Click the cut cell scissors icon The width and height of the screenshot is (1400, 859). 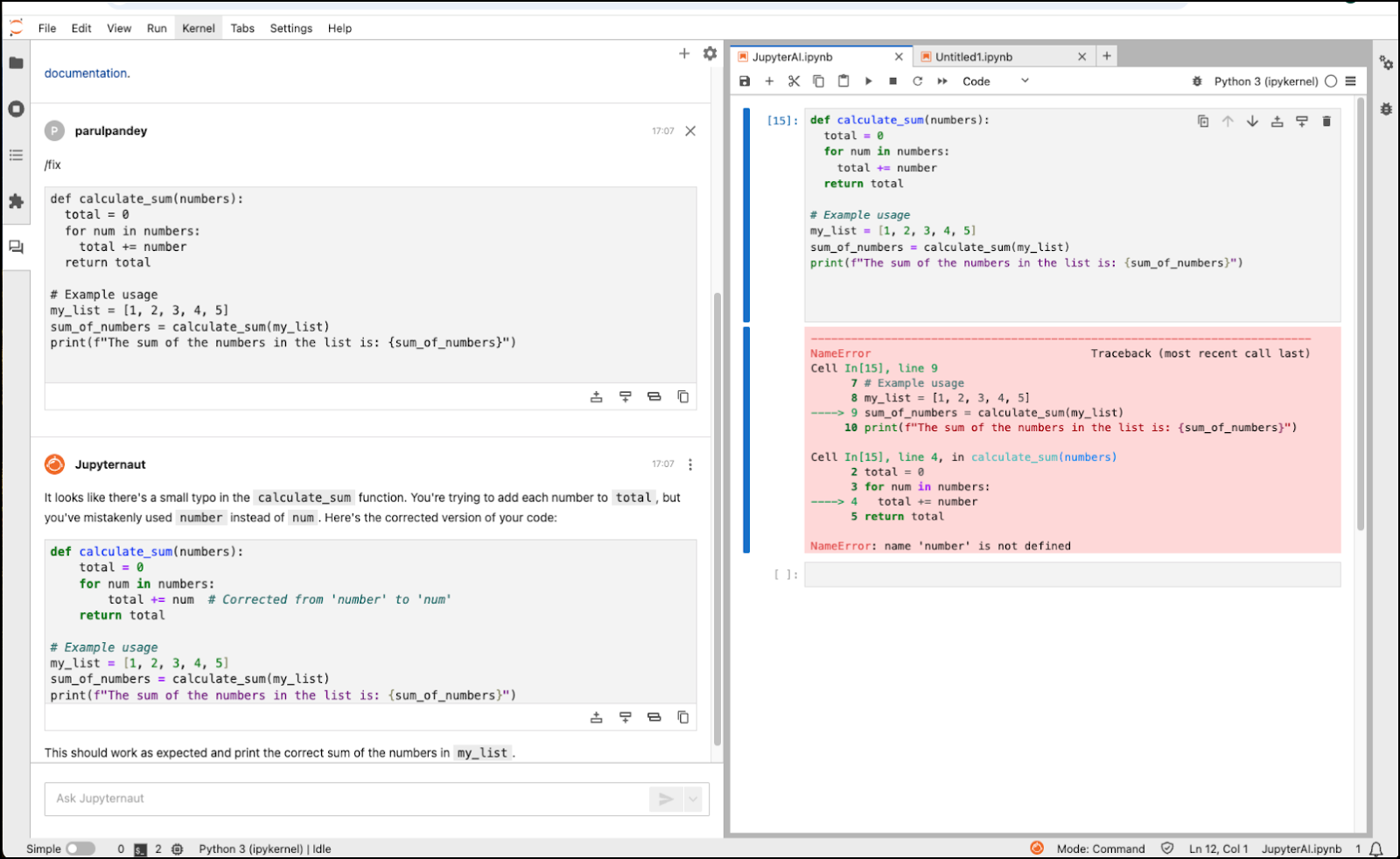click(794, 81)
